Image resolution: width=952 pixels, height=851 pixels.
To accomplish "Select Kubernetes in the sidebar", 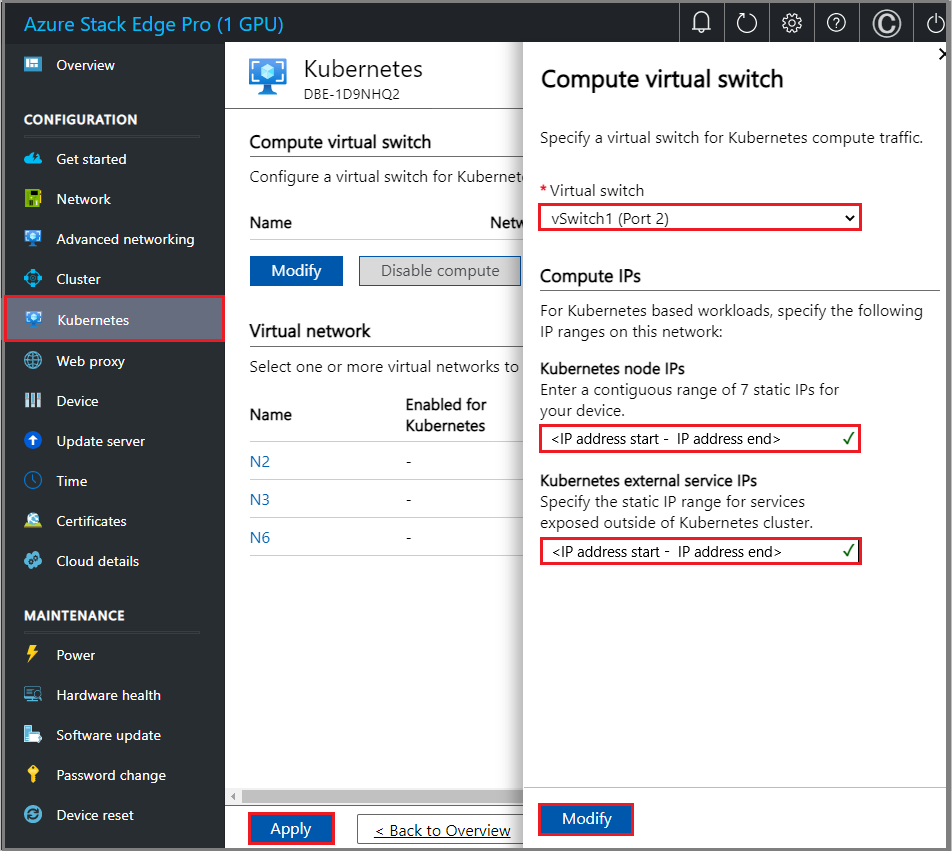I will [x=115, y=319].
